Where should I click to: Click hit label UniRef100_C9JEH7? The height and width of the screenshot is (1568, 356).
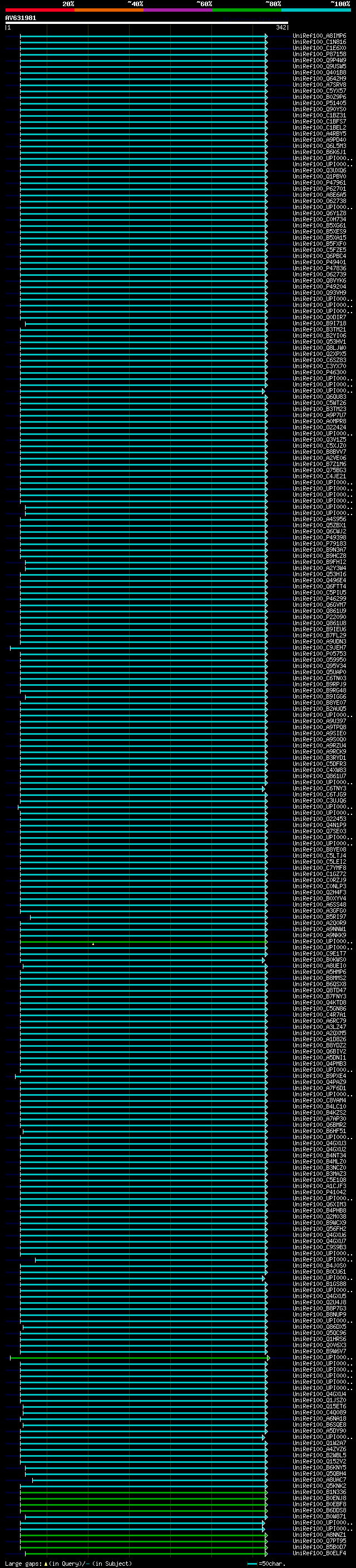319,647
